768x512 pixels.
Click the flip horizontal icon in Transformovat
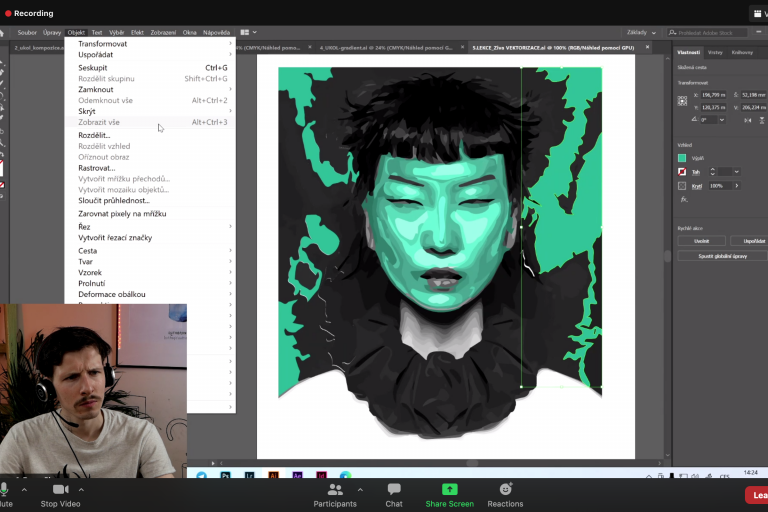click(748, 120)
